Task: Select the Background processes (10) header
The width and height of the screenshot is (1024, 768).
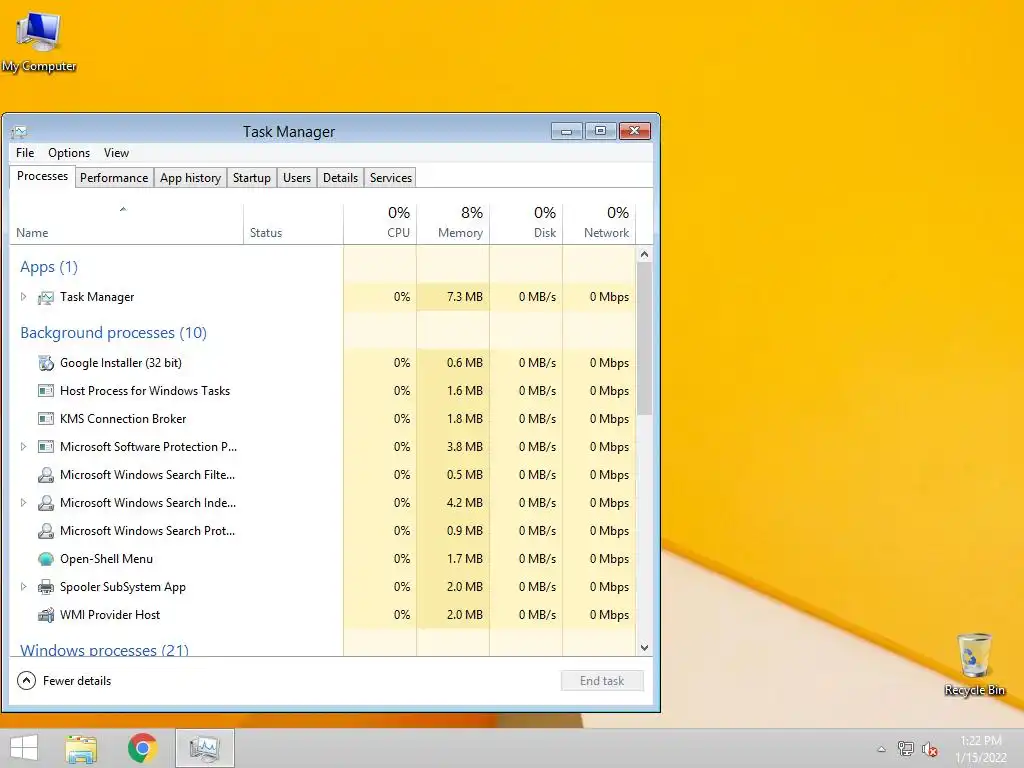Action: pyautogui.click(x=114, y=333)
